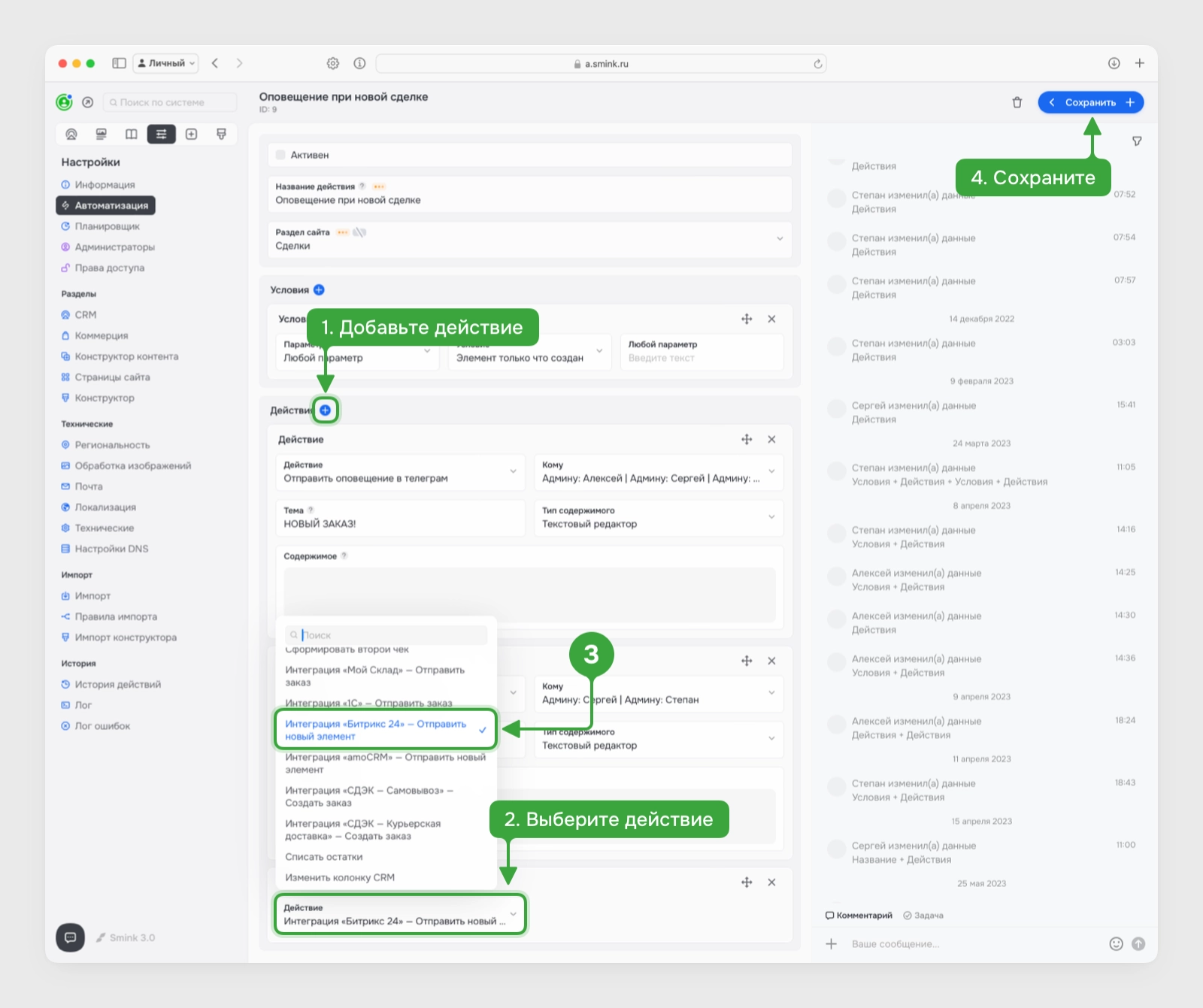Click the Сохранить button
The width and height of the screenshot is (1203, 1008).
click(1090, 102)
